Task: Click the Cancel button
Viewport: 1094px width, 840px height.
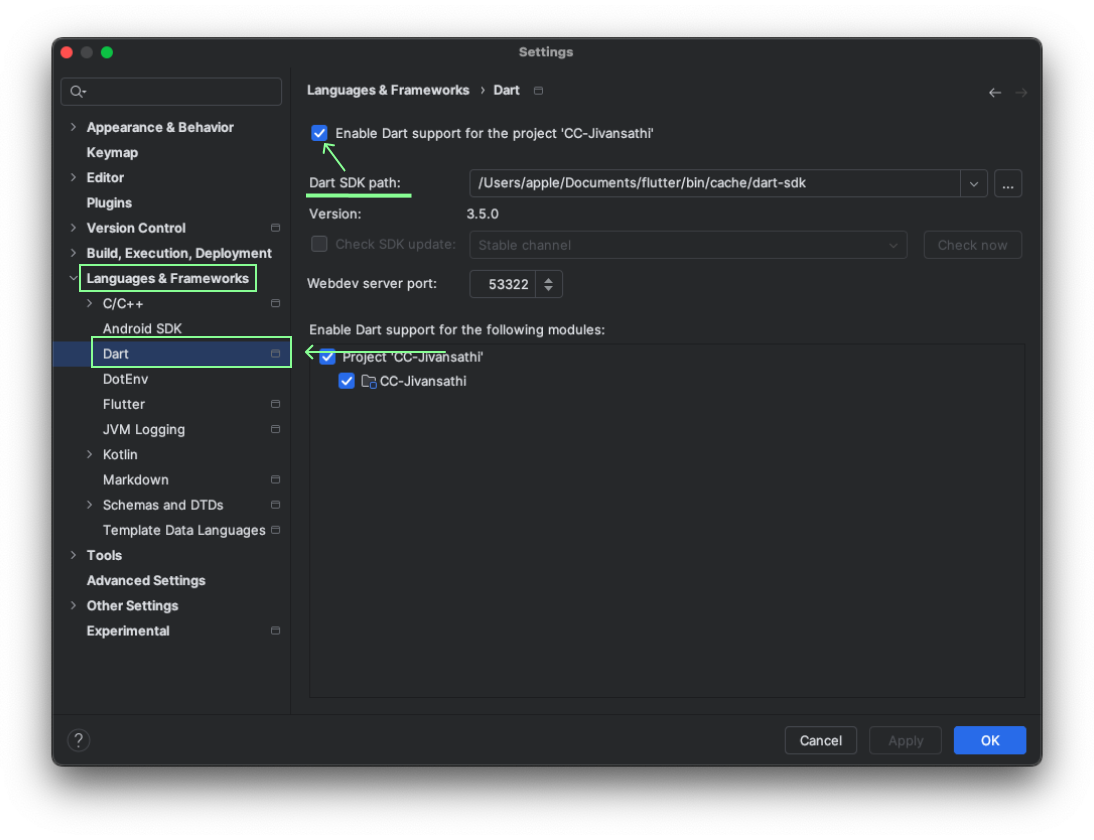Action: pyautogui.click(x=820, y=740)
